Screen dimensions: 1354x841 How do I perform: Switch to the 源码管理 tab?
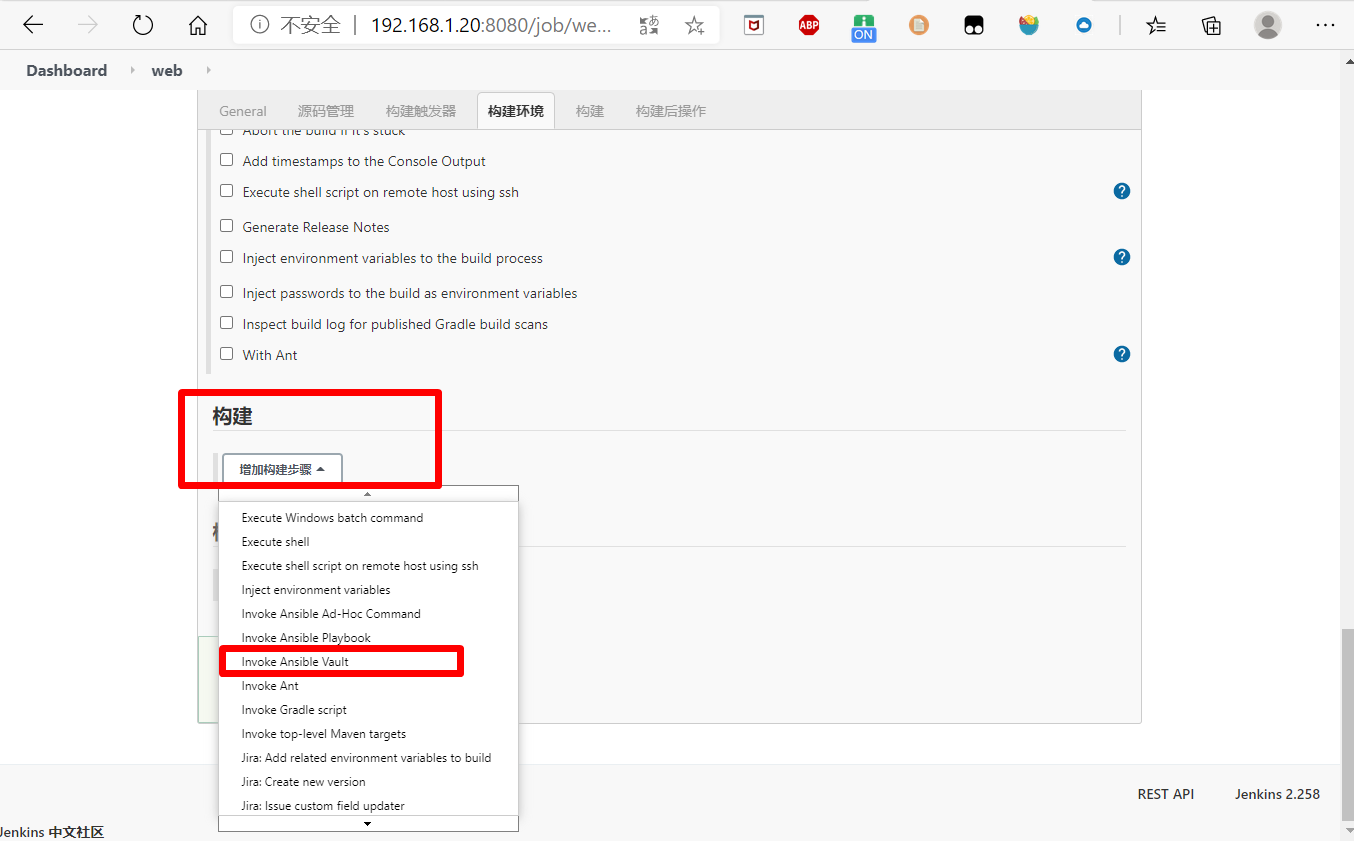pyautogui.click(x=326, y=111)
